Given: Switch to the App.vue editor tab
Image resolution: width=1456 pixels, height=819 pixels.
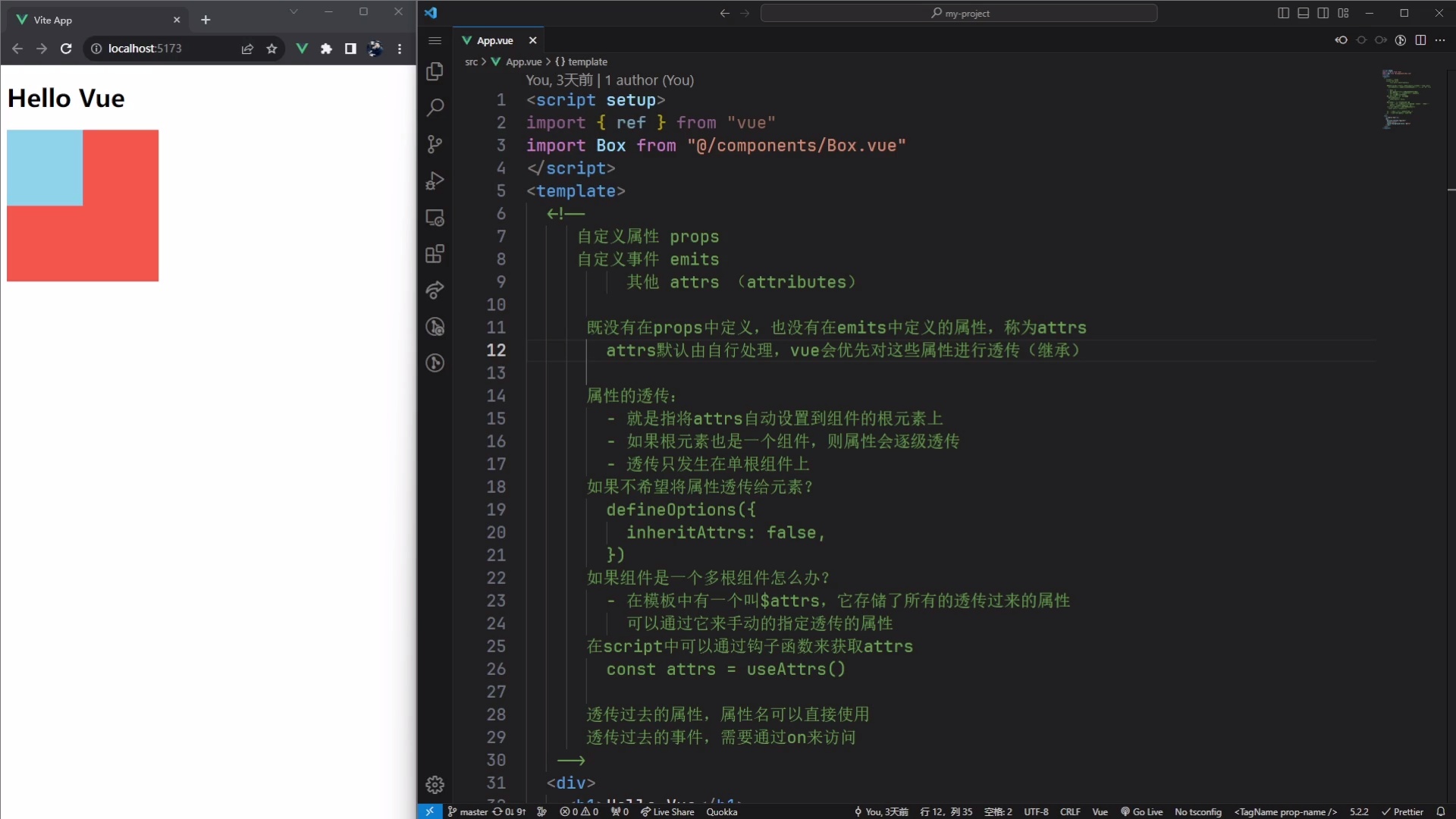Looking at the screenshot, I should [x=493, y=40].
